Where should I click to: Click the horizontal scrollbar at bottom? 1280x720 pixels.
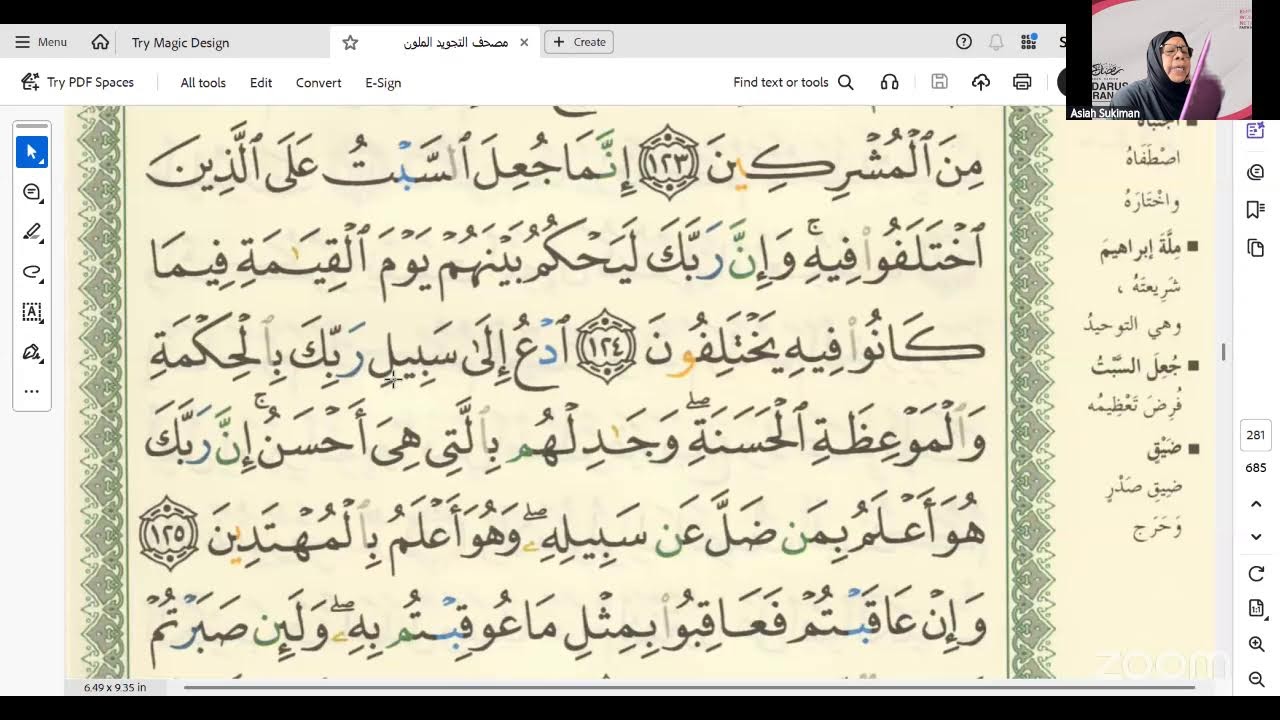coord(689,688)
